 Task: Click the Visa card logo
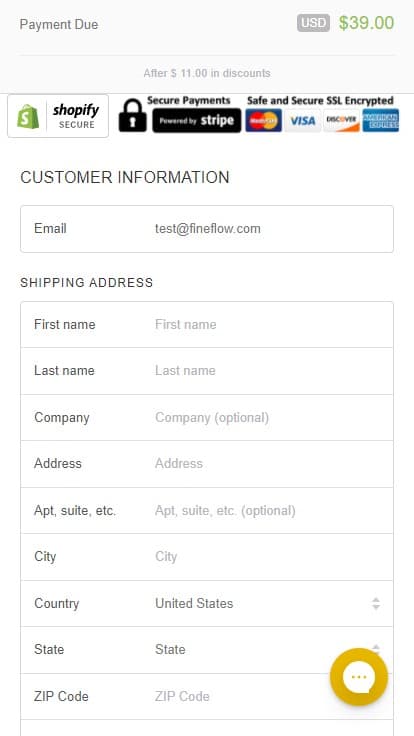(x=303, y=121)
